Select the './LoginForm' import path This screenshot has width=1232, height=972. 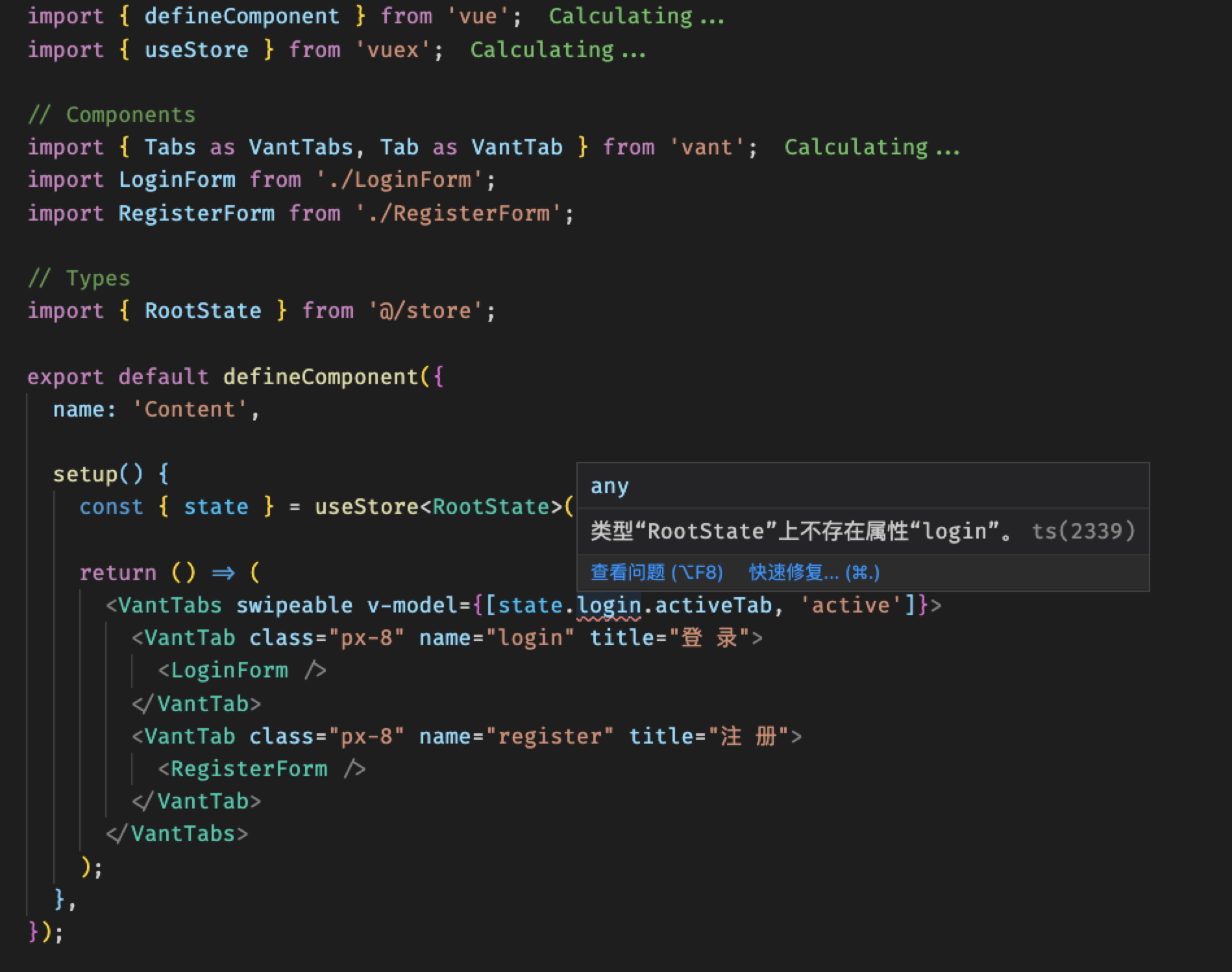click(399, 180)
